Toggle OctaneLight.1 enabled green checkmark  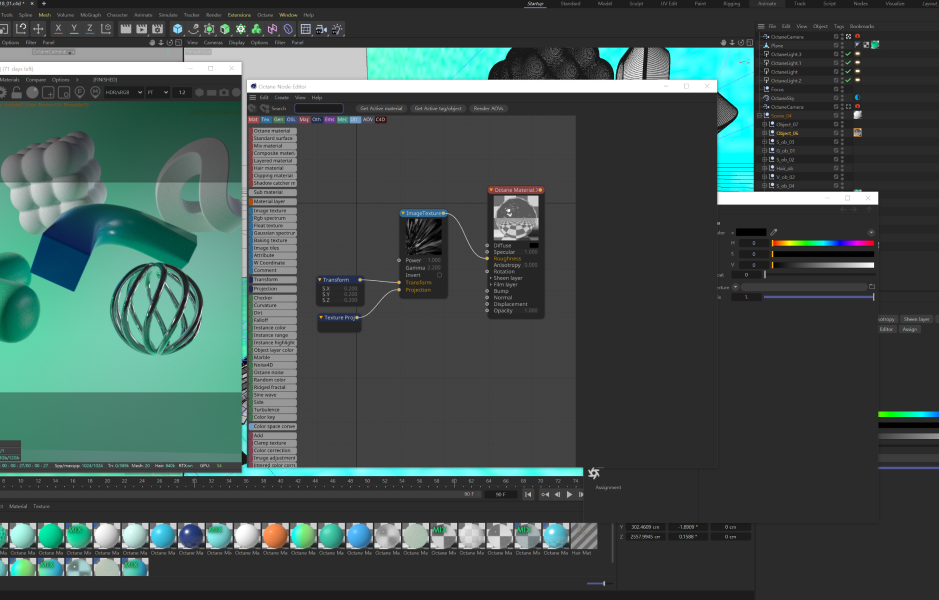click(x=848, y=63)
